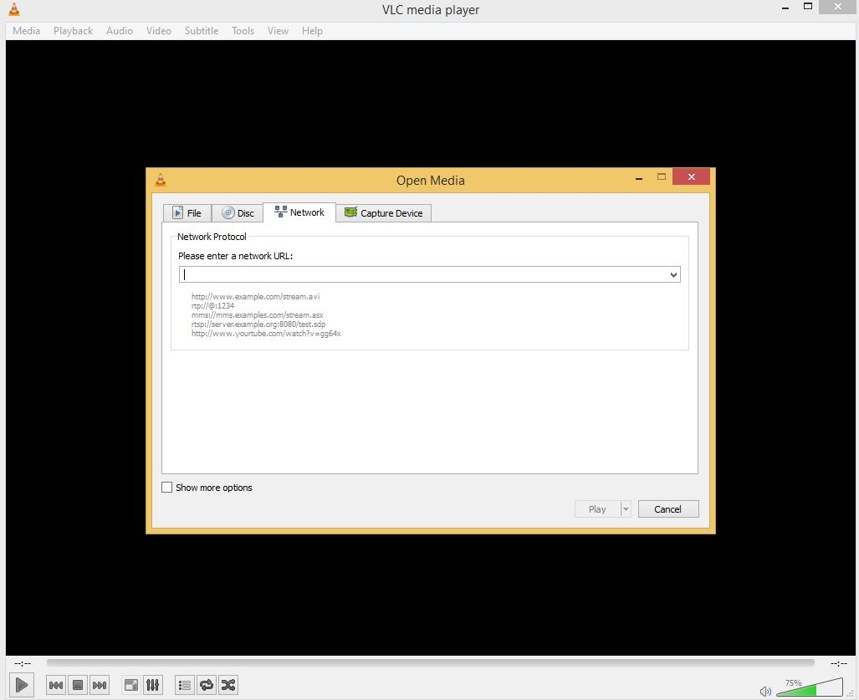Toggle fullscreen video icon

click(131, 685)
